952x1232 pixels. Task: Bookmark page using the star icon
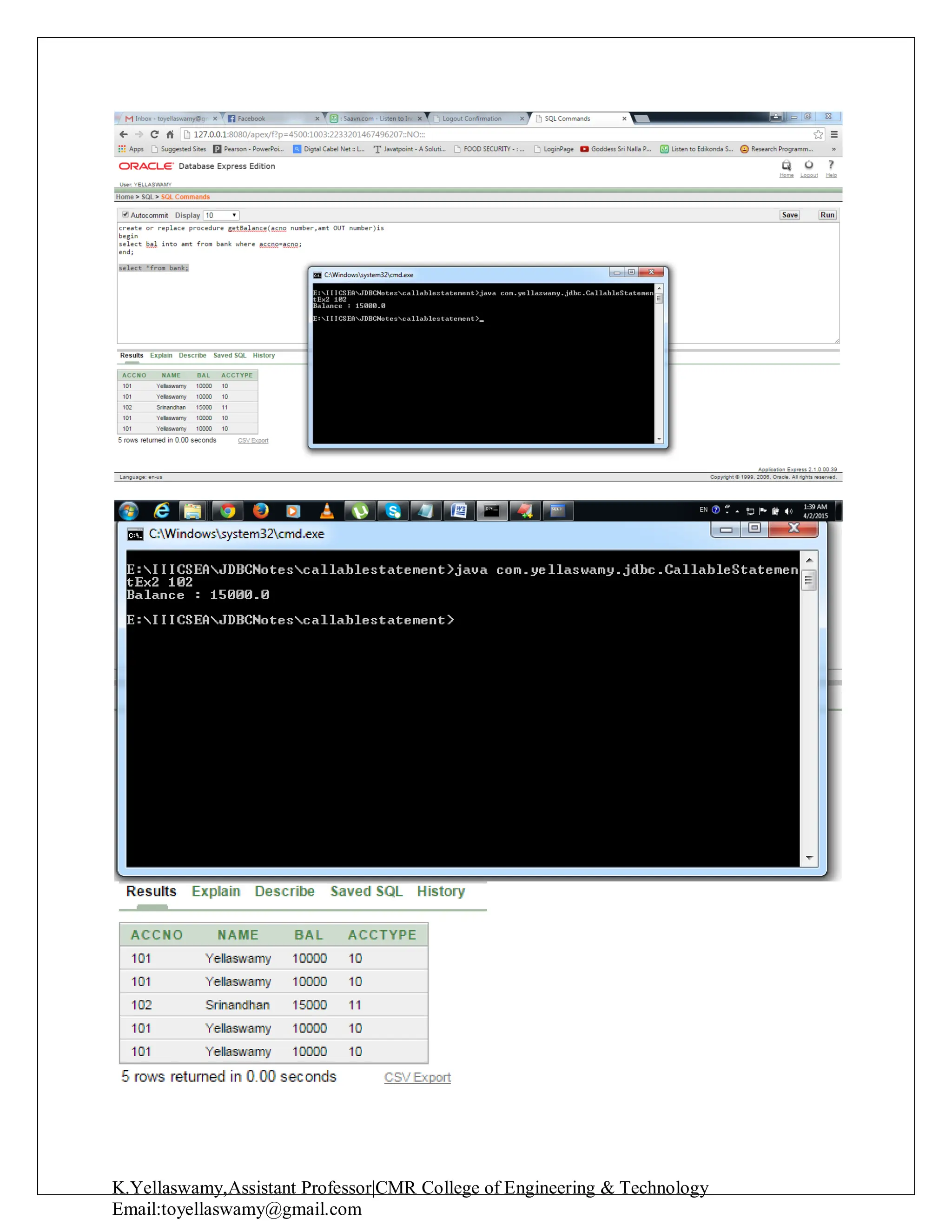click(x=818, y=134)
